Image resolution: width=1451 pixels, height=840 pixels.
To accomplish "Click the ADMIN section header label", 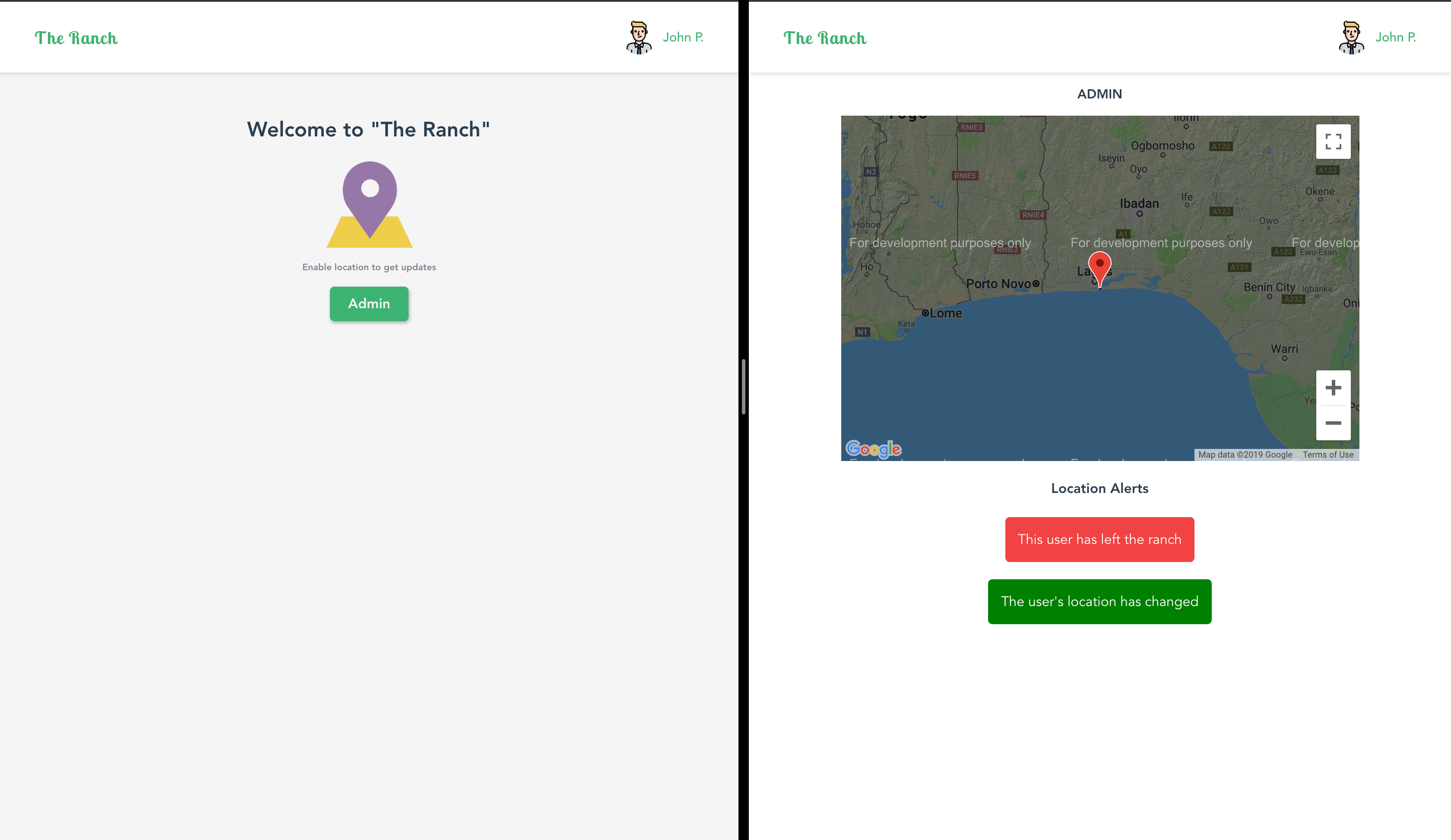I will [1099, 94].
